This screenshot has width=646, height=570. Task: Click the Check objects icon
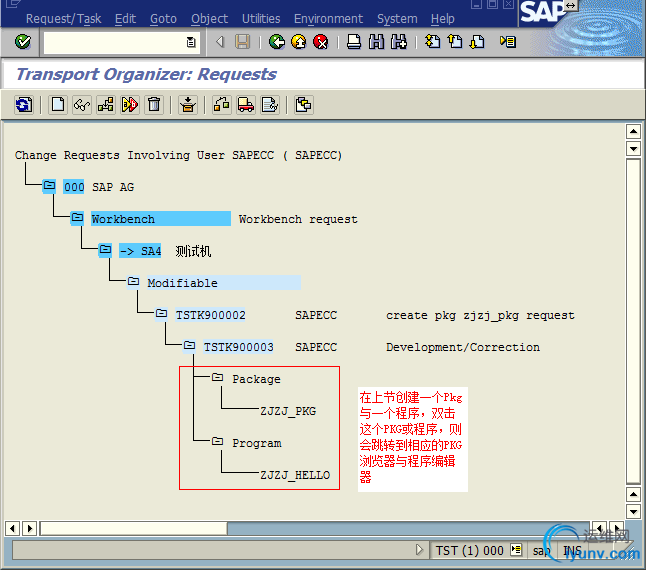tap(130, 105)
